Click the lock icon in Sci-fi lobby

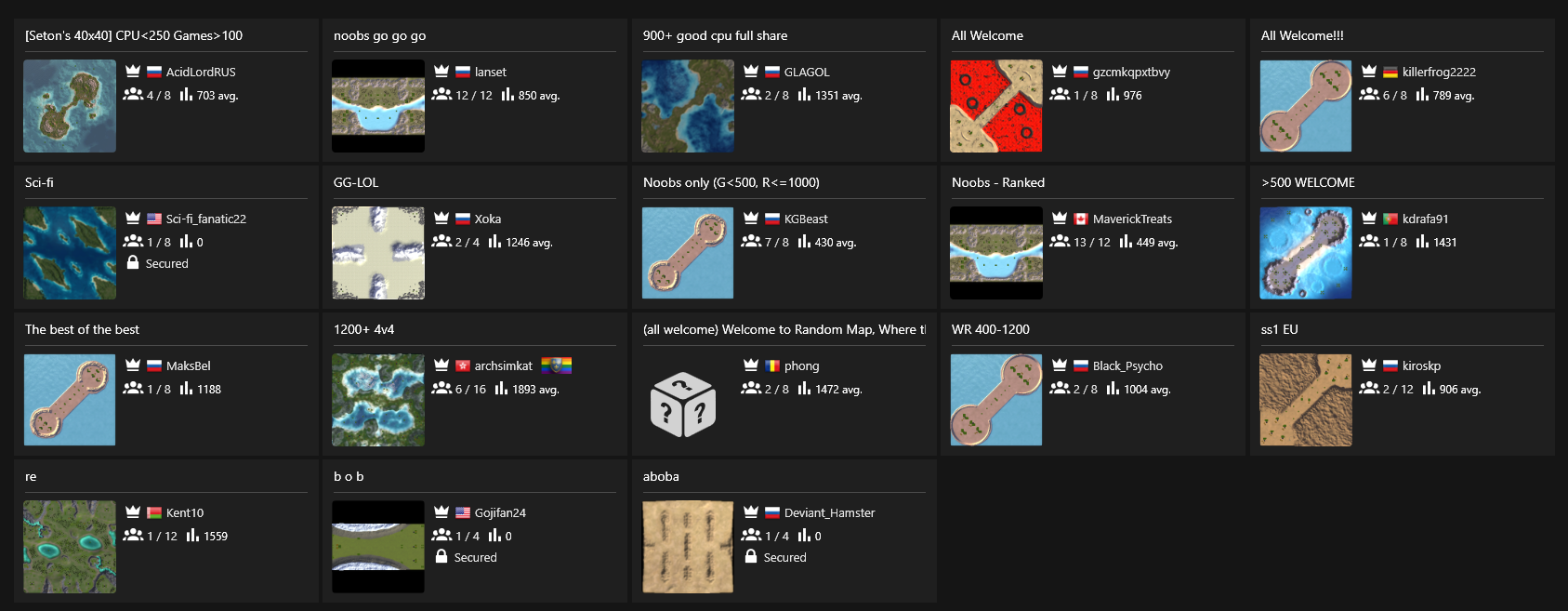click(133, 263)
